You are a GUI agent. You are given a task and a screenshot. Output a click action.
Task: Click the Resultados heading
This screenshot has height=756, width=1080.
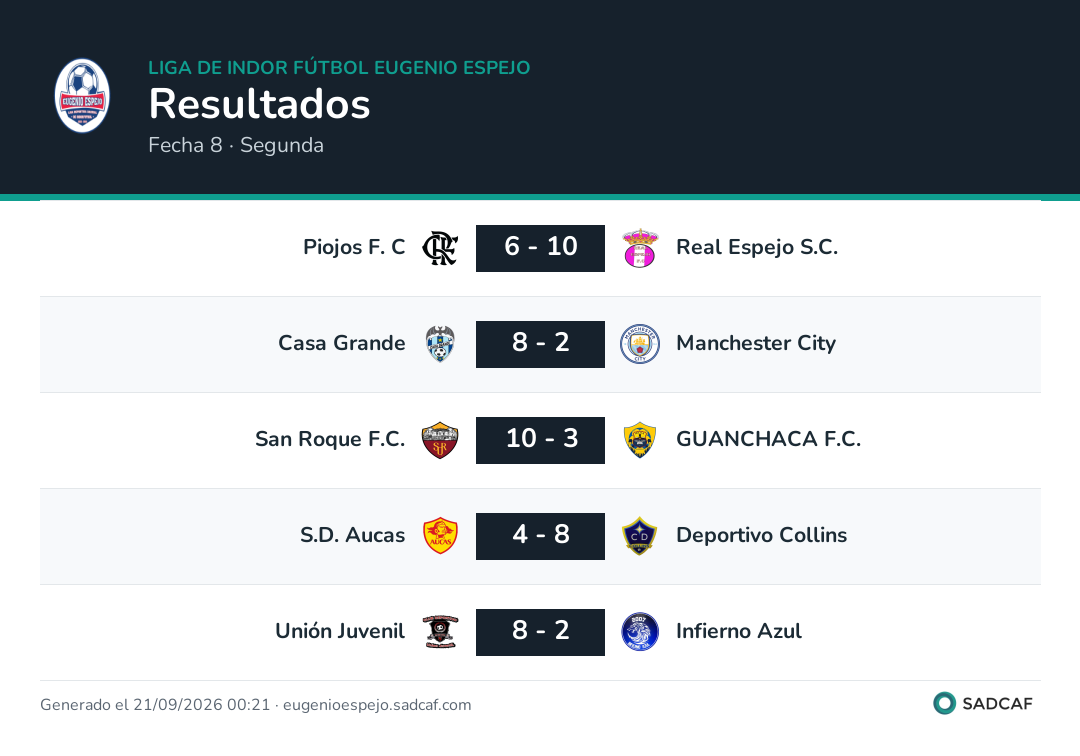pyautogui.click(x=259, y=104)
